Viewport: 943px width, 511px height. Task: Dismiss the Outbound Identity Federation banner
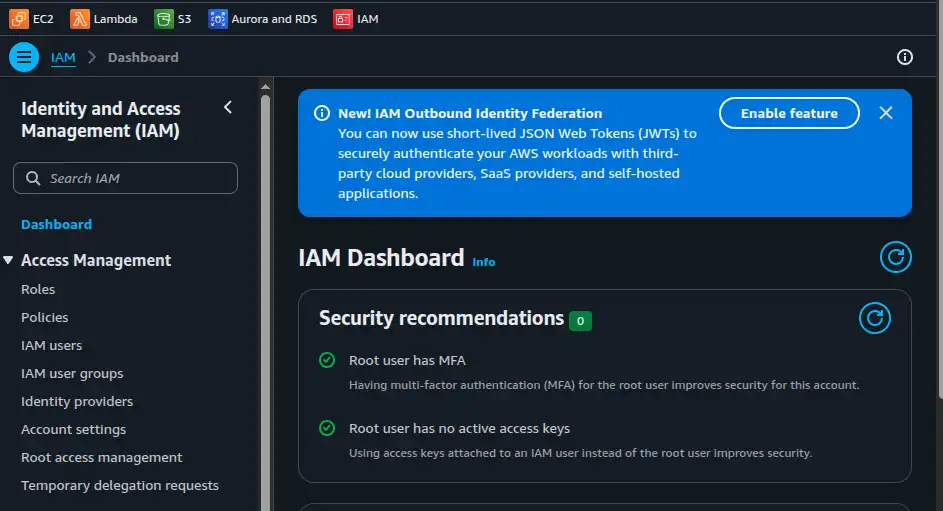885,113
